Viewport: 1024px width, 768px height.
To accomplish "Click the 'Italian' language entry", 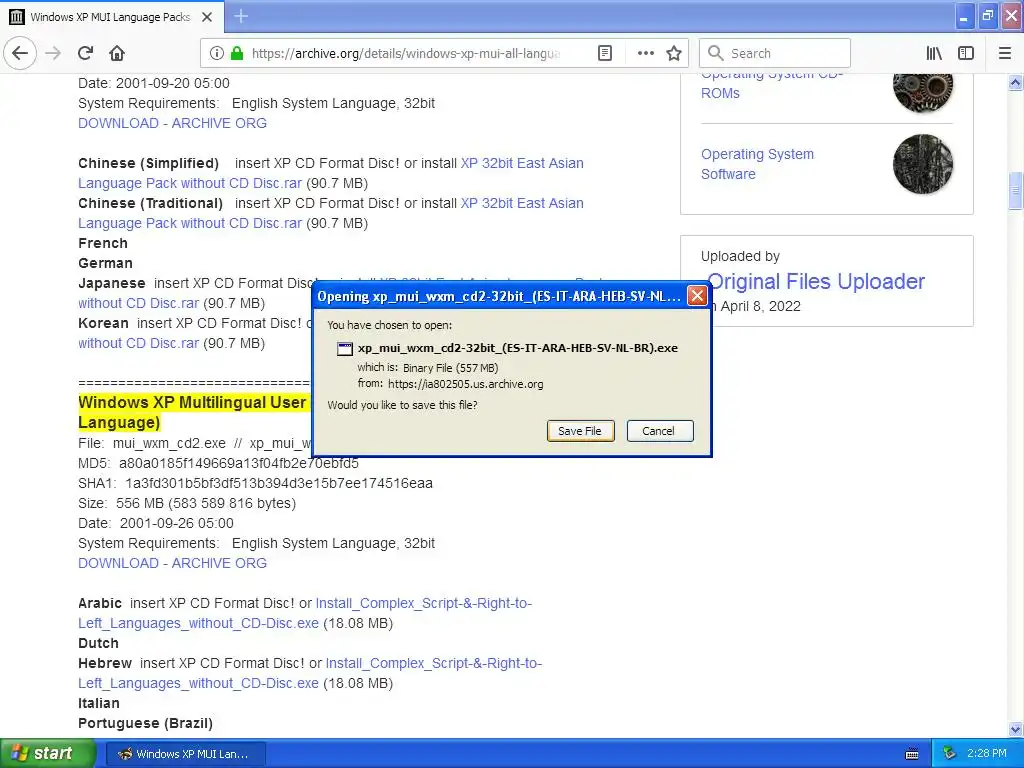I will pos(99,703).
